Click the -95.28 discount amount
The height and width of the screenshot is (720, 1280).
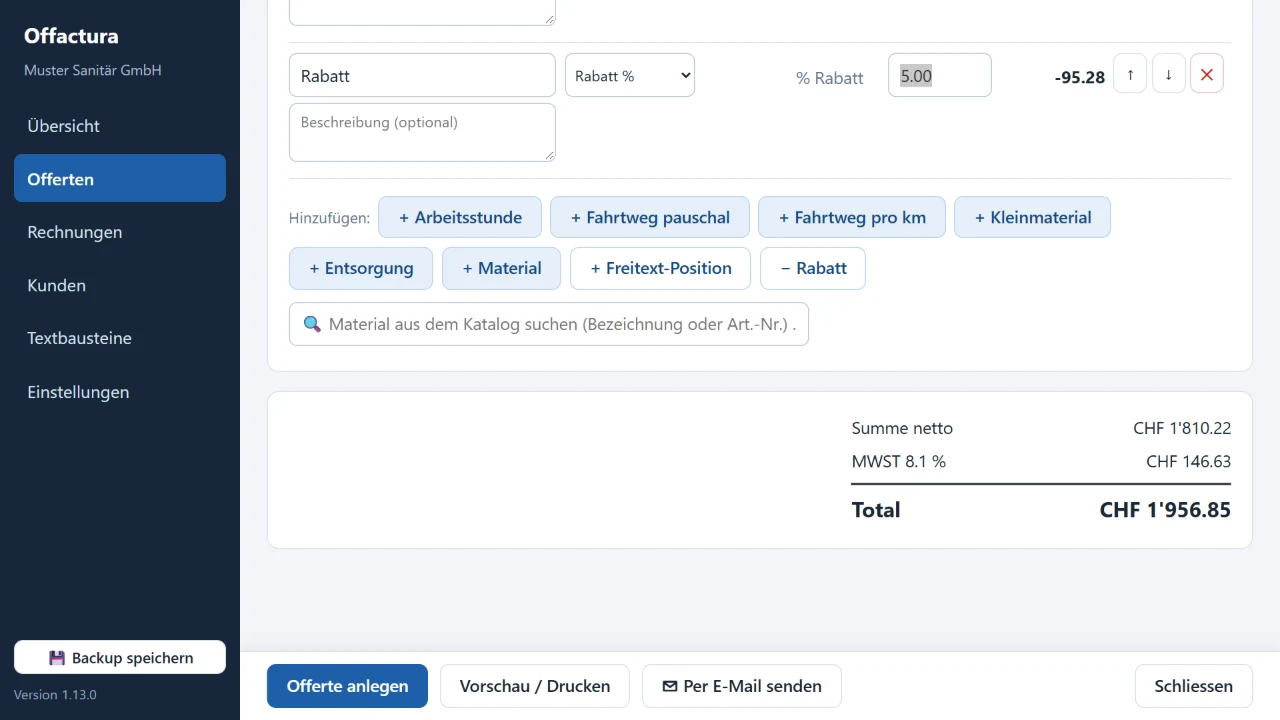coord(1080,77)
